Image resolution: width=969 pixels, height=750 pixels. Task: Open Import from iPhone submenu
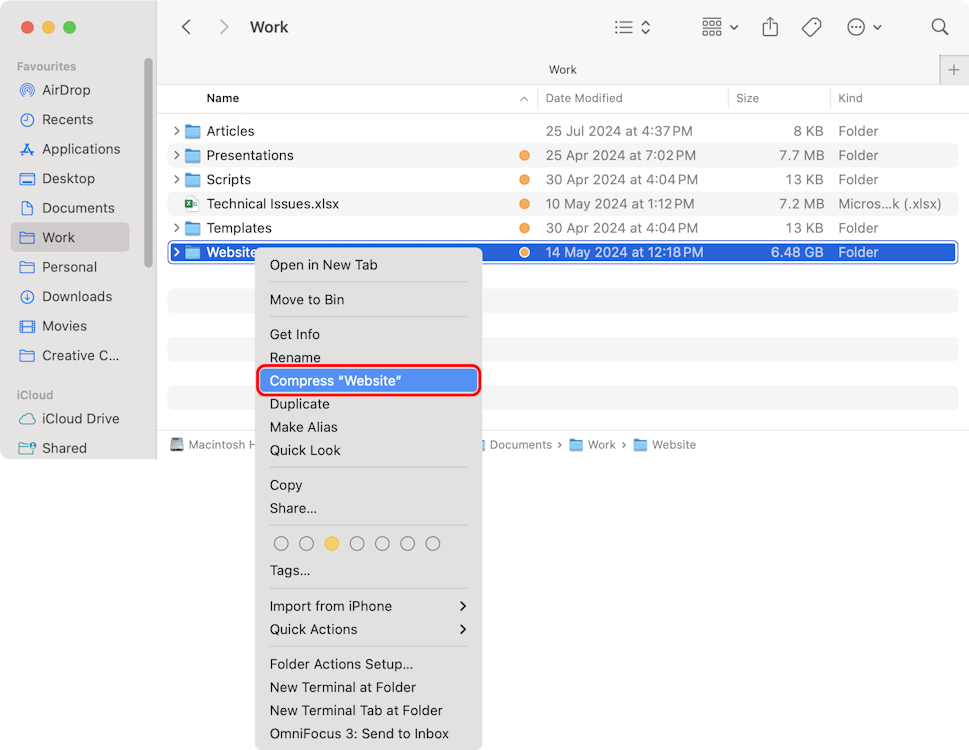pyautogui.click(x=368, y=606)
